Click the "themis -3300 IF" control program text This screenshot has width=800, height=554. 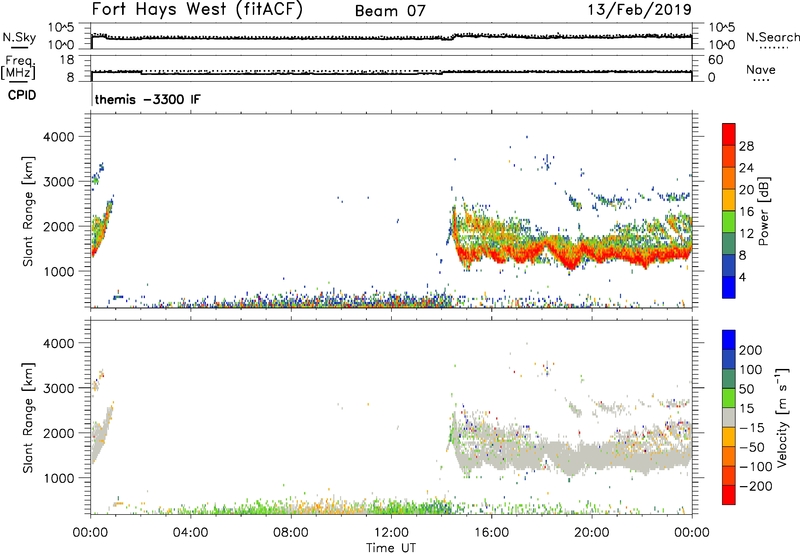(147, 99)
